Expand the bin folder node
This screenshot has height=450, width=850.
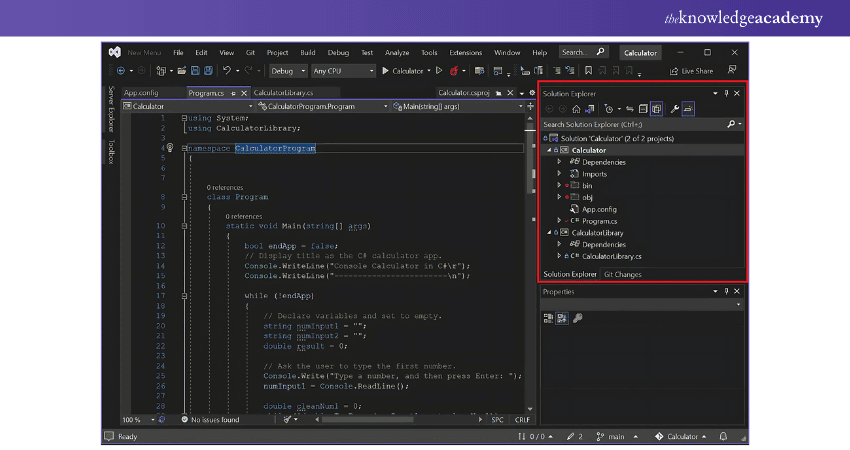click(559, 185)
